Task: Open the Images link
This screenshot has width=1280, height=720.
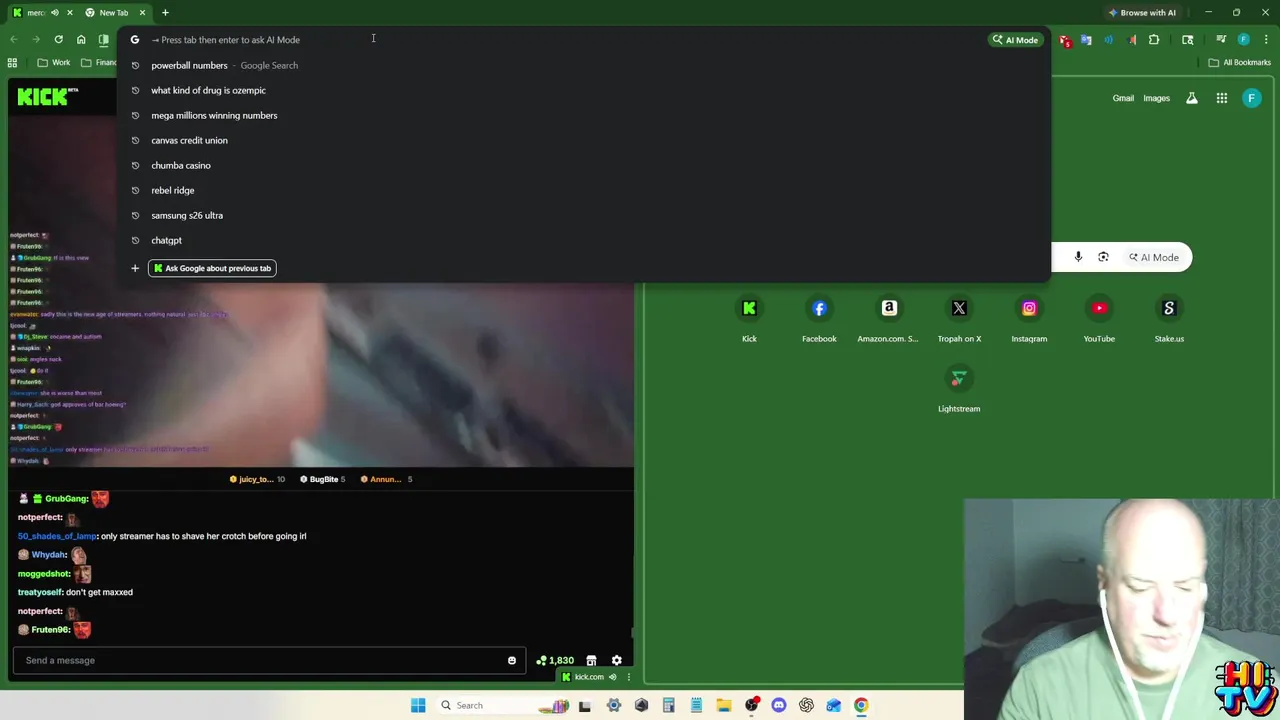Action: [1156, 98]
